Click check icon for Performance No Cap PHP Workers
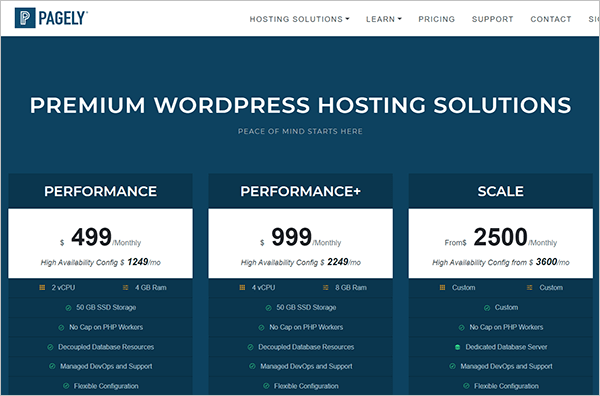 (61, 328)
